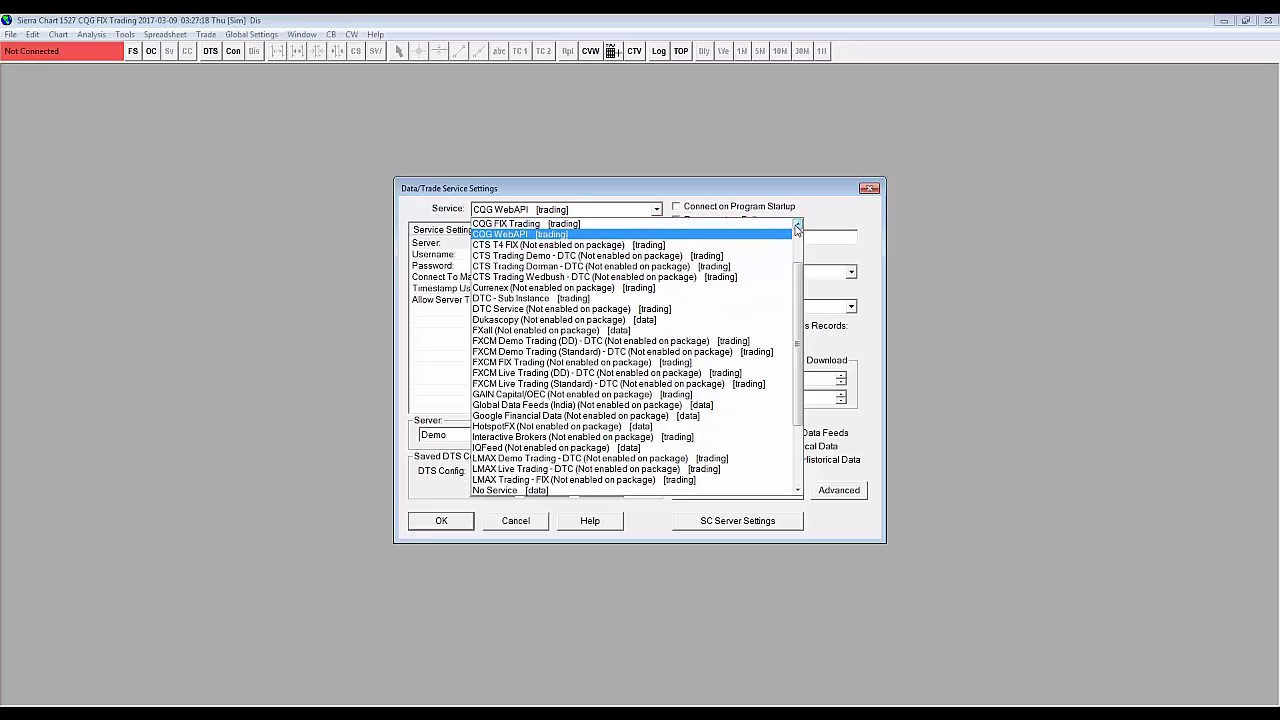Viewport: 1280px width, 720px height.
Task: Select CTS Trading Wedbush - DTC entry
Action: [632, 277]
